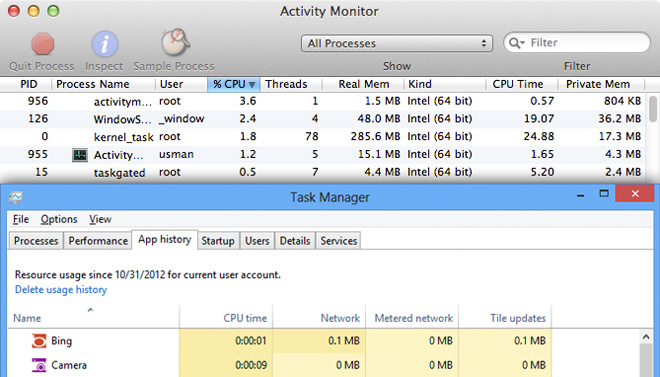Image resolution: width=660 pixels, height=377 pixels.
Task: Click the 36.2 MB private memory cell
Action: [x=620, y=119]
